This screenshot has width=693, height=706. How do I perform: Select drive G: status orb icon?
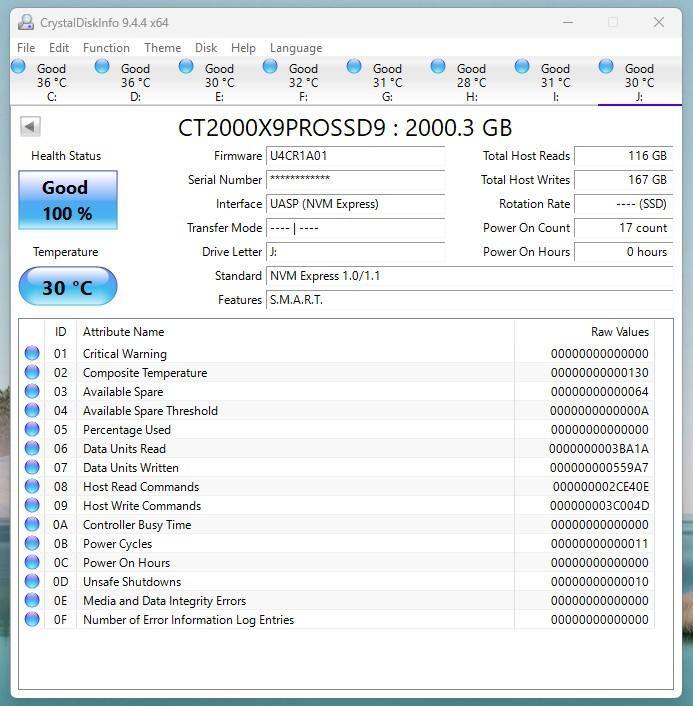354,66
